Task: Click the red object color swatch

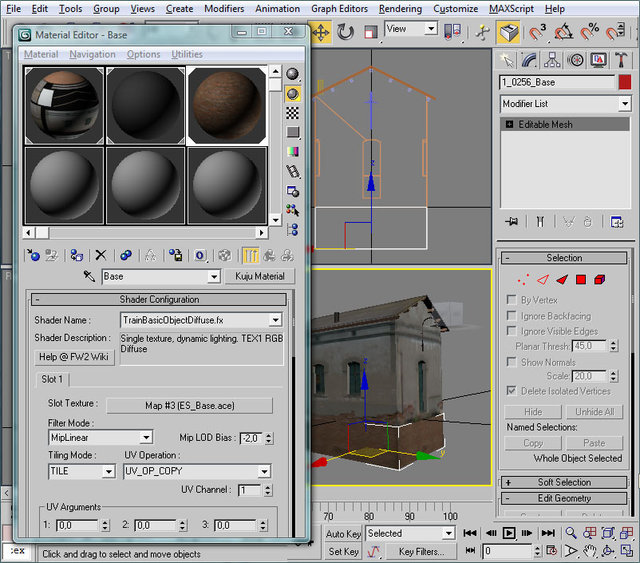Action: click(x=625, y=83)
